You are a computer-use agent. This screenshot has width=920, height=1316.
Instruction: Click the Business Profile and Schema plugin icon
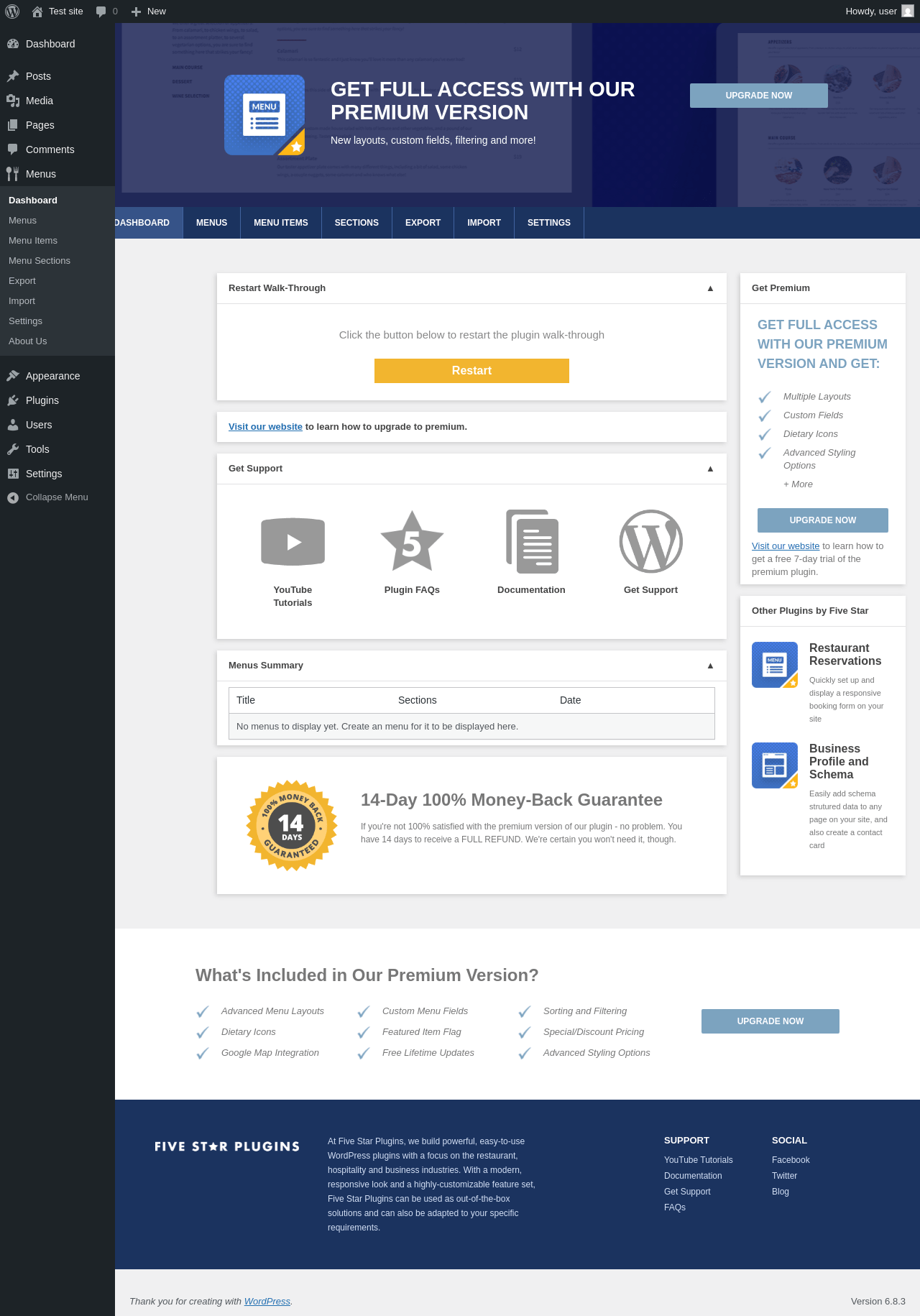[775, 765]
